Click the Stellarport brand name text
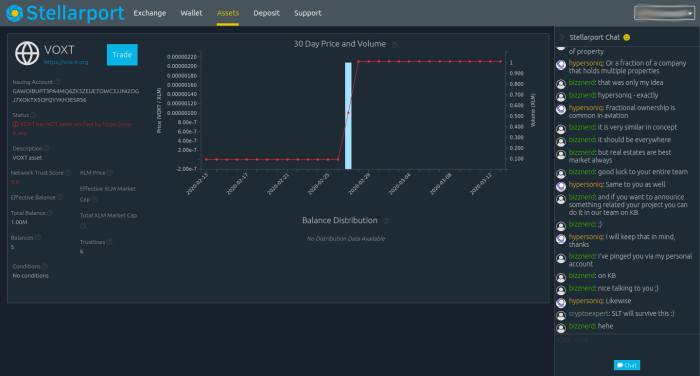This screenshot has width=700, height=376. [x=75, y=13]
